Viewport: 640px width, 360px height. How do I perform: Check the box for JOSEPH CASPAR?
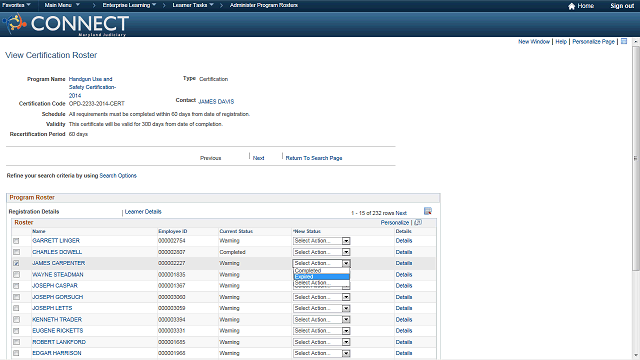coord(16,286)
